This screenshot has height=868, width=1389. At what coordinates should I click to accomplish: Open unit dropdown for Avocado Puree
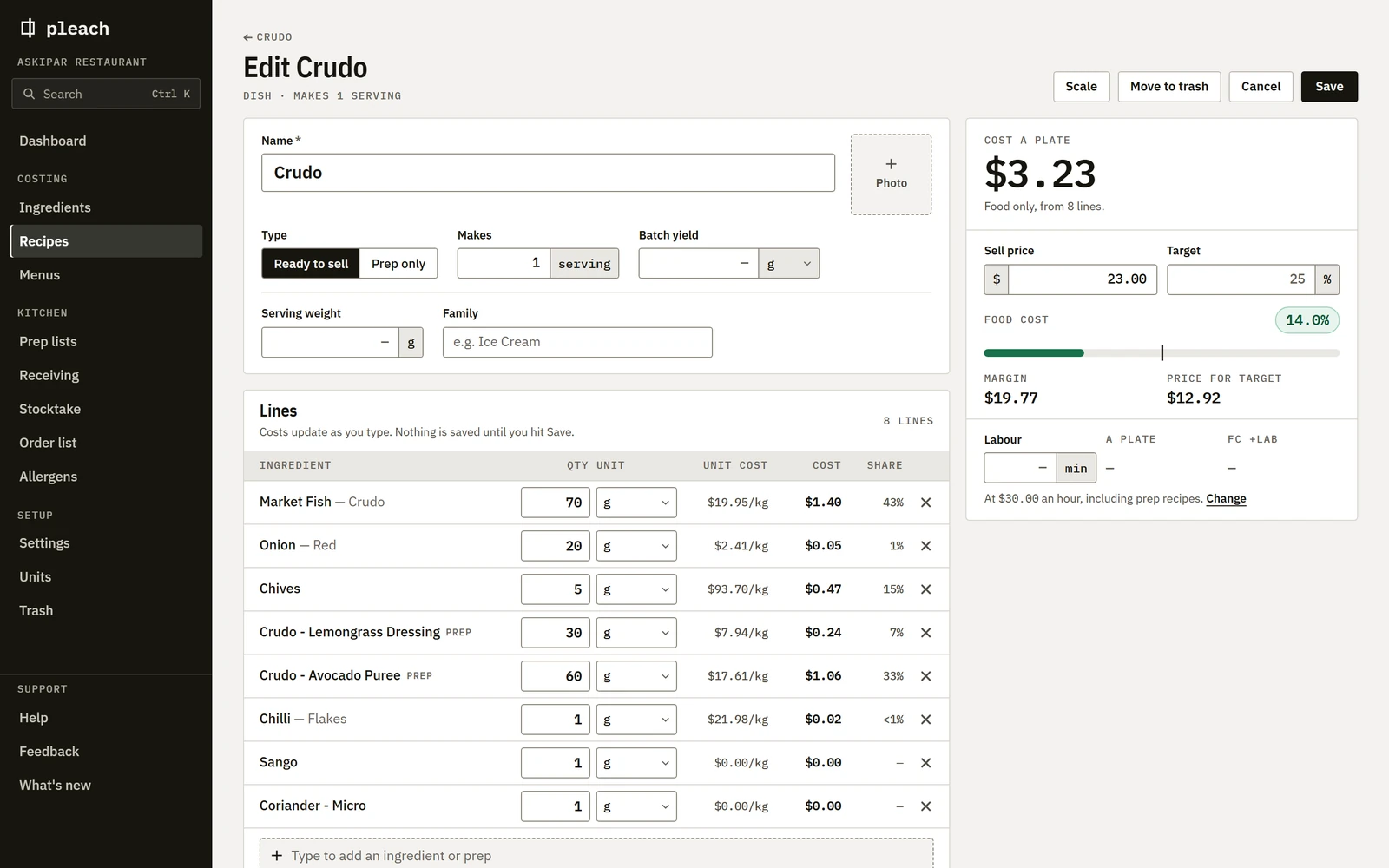(x=636, y=676)
